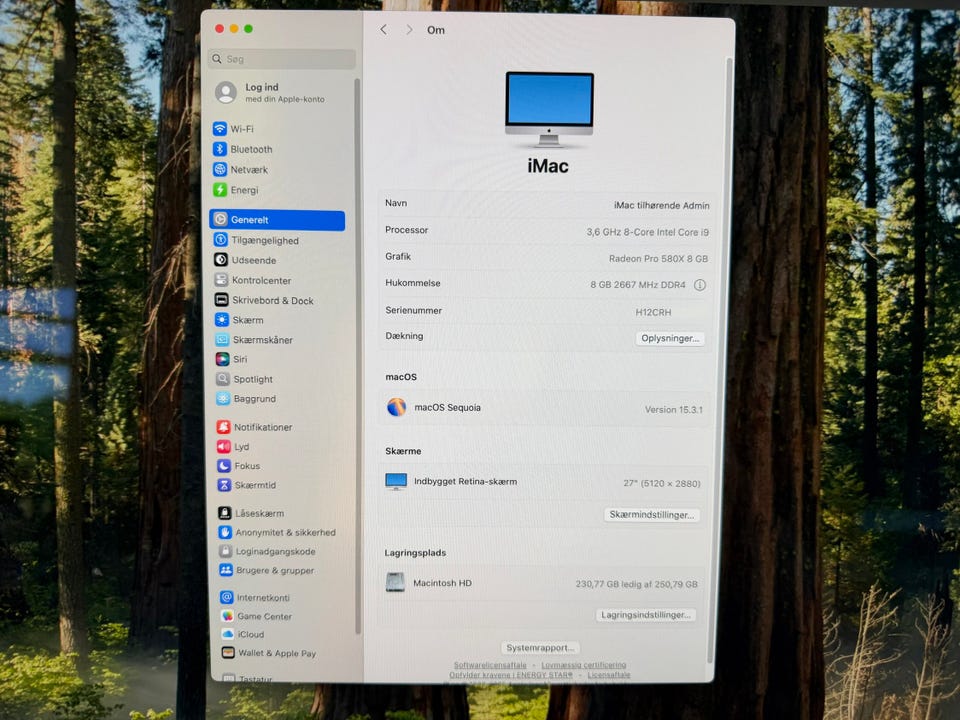Click the Oplysninger... coverage button
960x720 pixels.
[x=670, y=338]
